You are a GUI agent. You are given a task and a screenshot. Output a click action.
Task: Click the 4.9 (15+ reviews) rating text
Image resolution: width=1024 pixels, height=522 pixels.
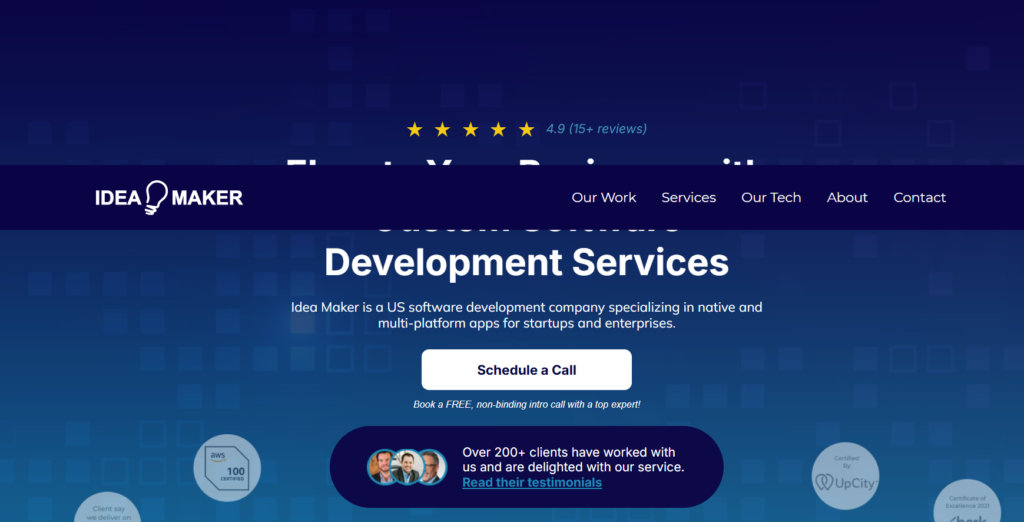(596, 129)
